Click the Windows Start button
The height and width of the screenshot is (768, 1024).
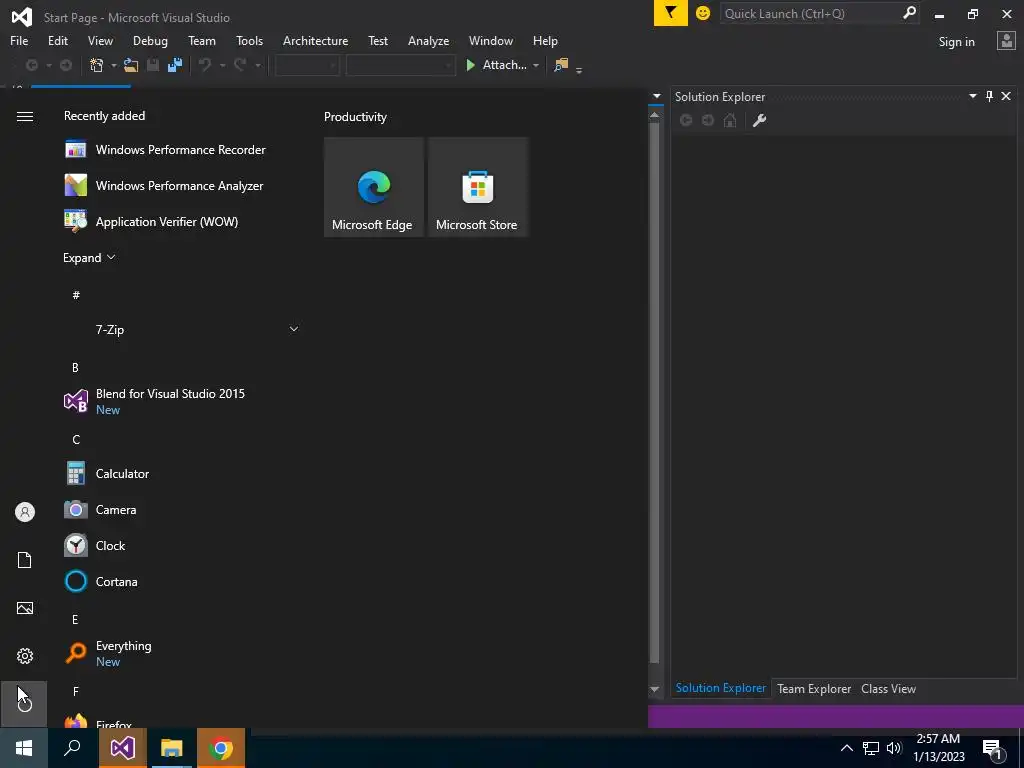click(24, 748)
